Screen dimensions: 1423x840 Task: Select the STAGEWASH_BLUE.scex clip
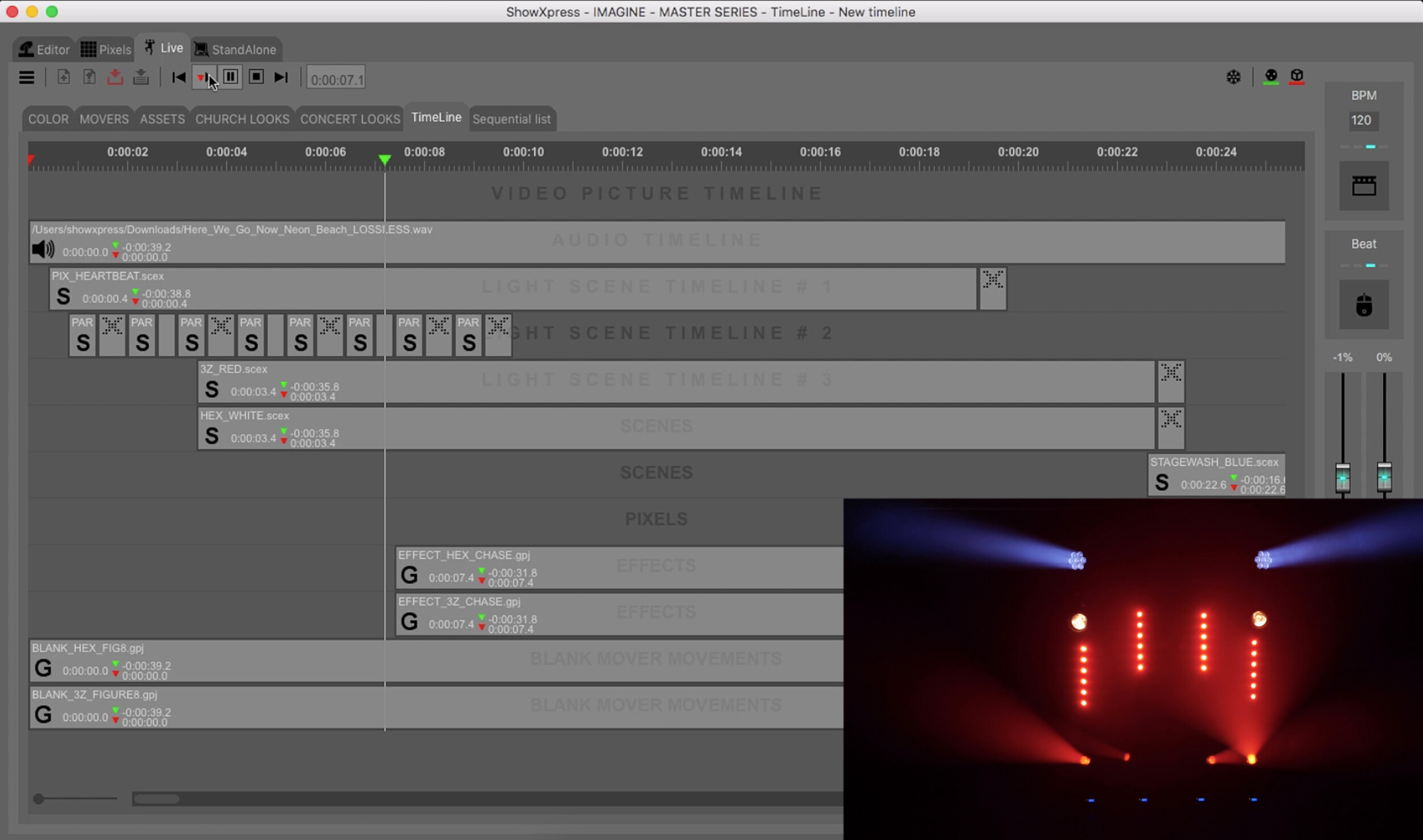pyautogui.click(x=1216, y=475)
